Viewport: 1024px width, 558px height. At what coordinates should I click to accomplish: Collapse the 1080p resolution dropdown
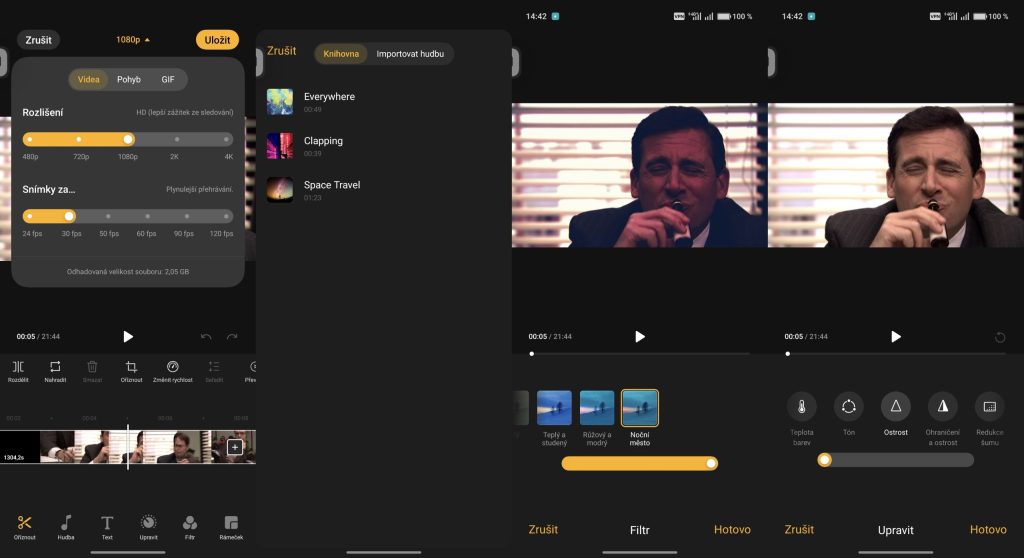pos(133,40)
